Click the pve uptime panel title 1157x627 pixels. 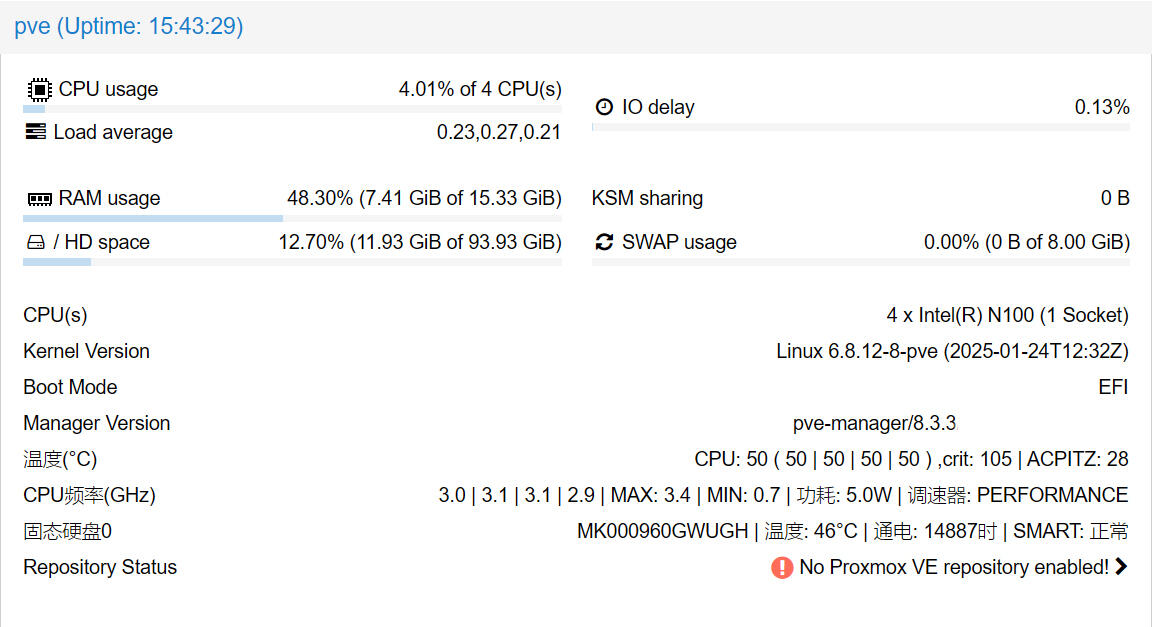pos(129,26)
